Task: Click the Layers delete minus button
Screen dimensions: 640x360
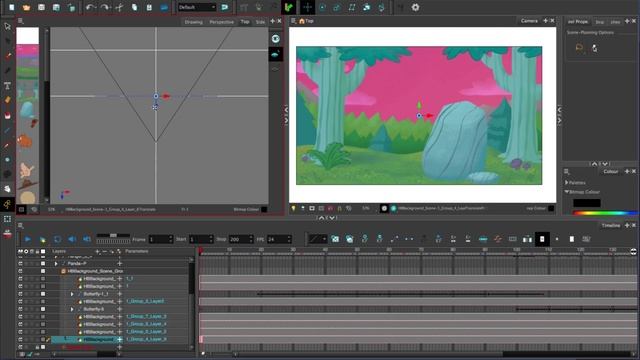Action: pyautogui.click(x=104, y=251)
